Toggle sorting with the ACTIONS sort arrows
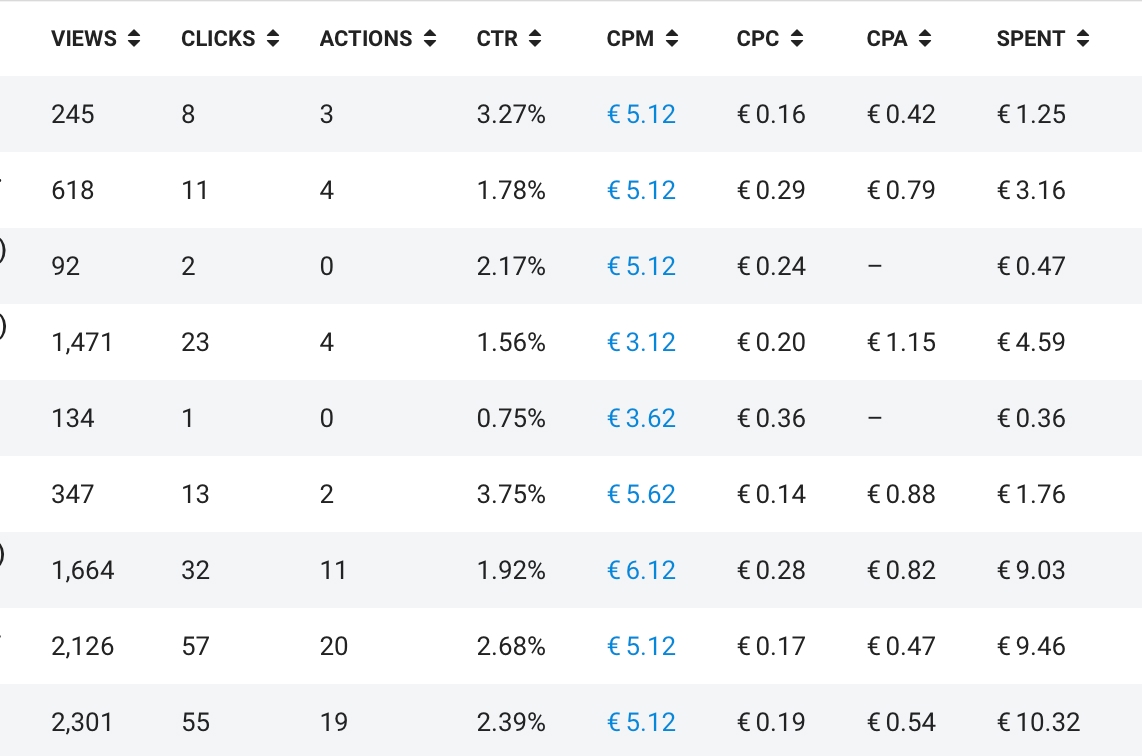The width and height of the screenshot is (1142, 756). [x=430, y=39]
